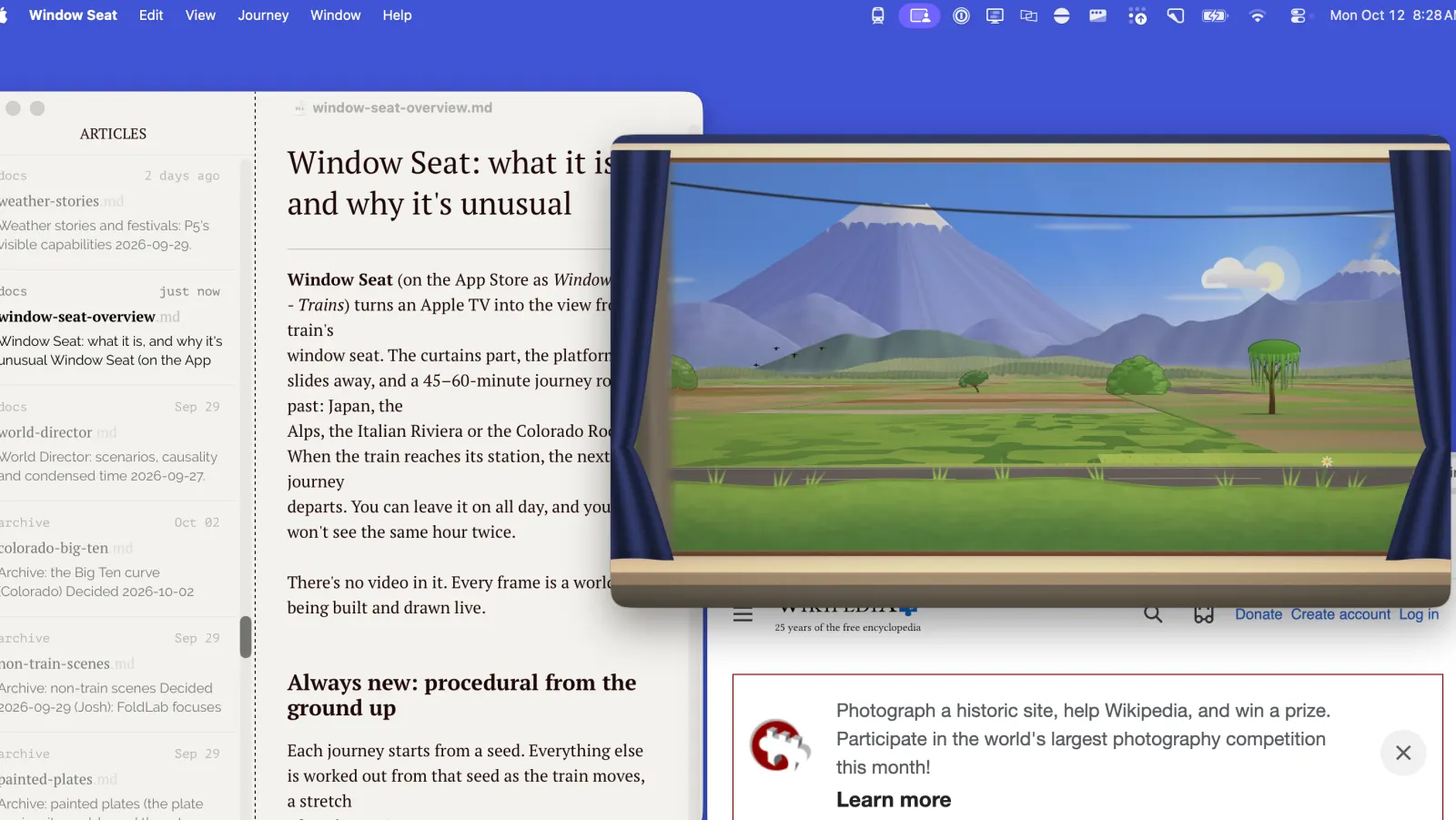The height and width of the screenshot is (820, 1456).
Task: Click the Wikipedia photo contest puzzle logo
Action: point(779,746)
